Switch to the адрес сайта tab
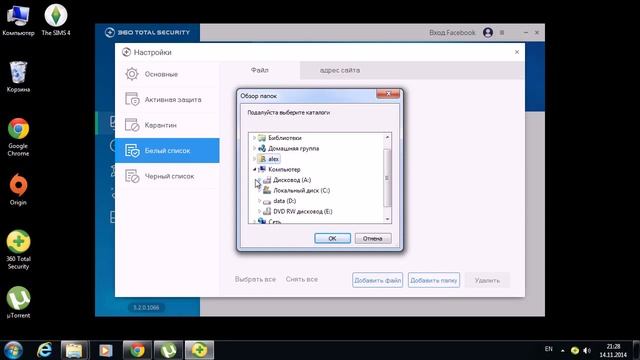 pyautogui.click(x=340, y=70)
